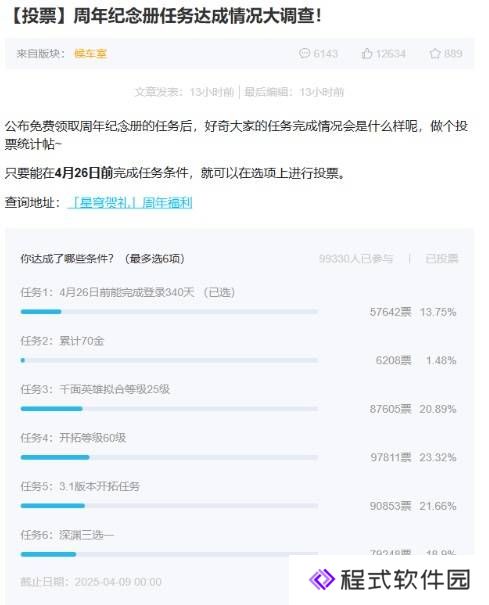489x605 pixels.
Task: Click the 已投票 voted button
Action: (x=442, y=259)
